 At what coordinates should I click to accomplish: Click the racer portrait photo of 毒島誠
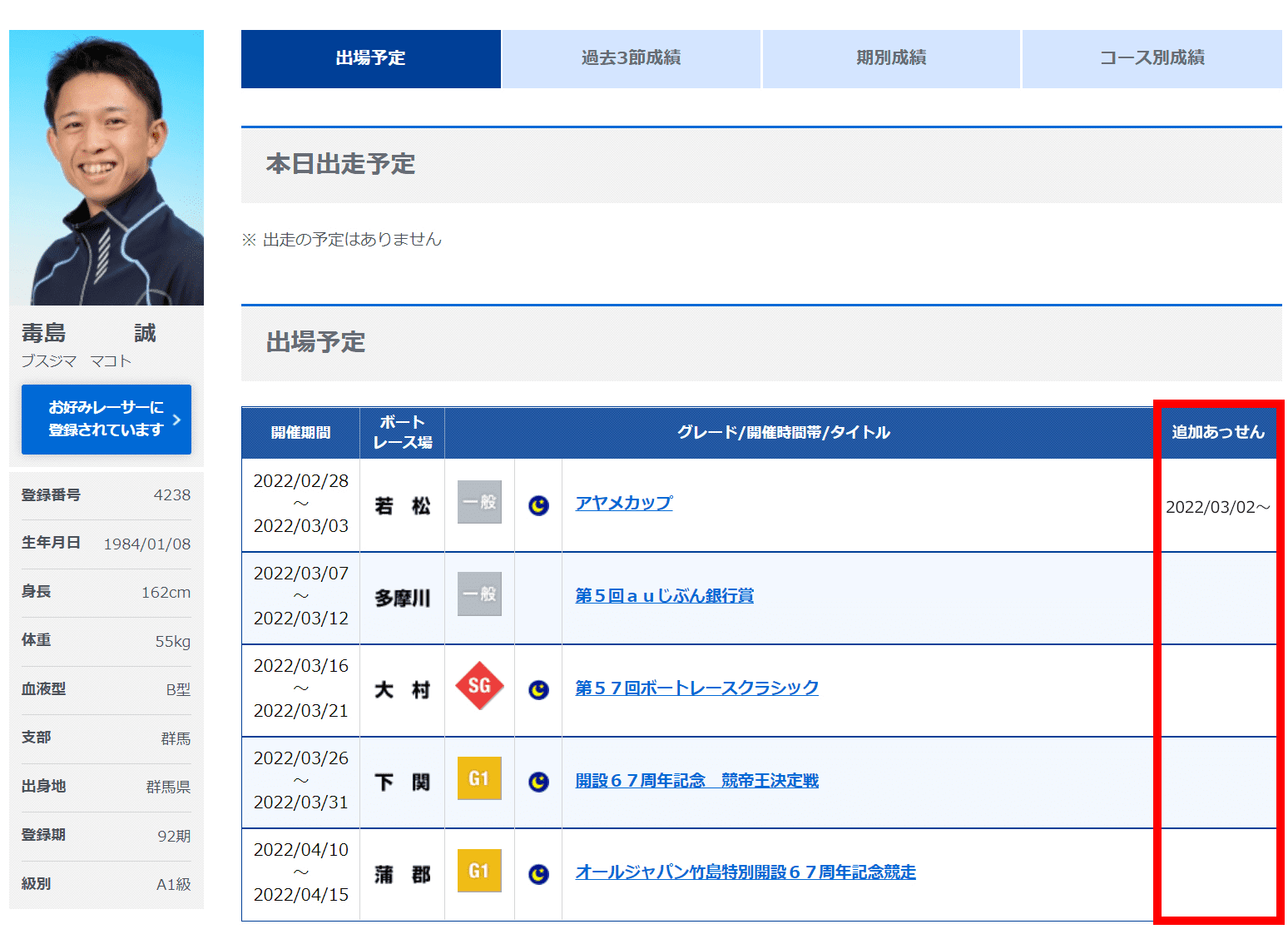tap(106, 166)
